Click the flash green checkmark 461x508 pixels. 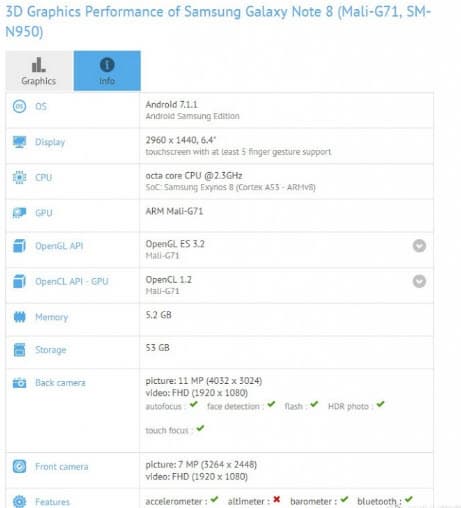click(314, 405)
